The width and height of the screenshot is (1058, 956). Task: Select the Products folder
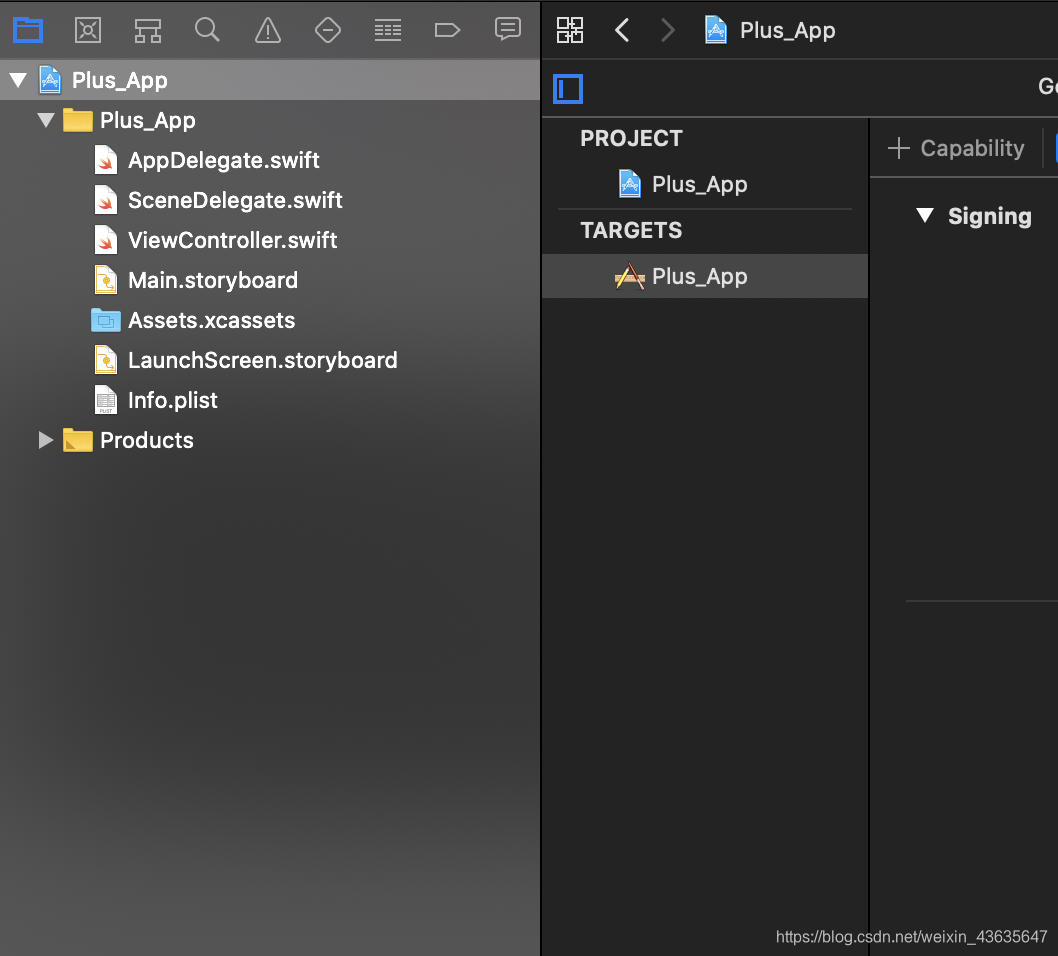147,441
